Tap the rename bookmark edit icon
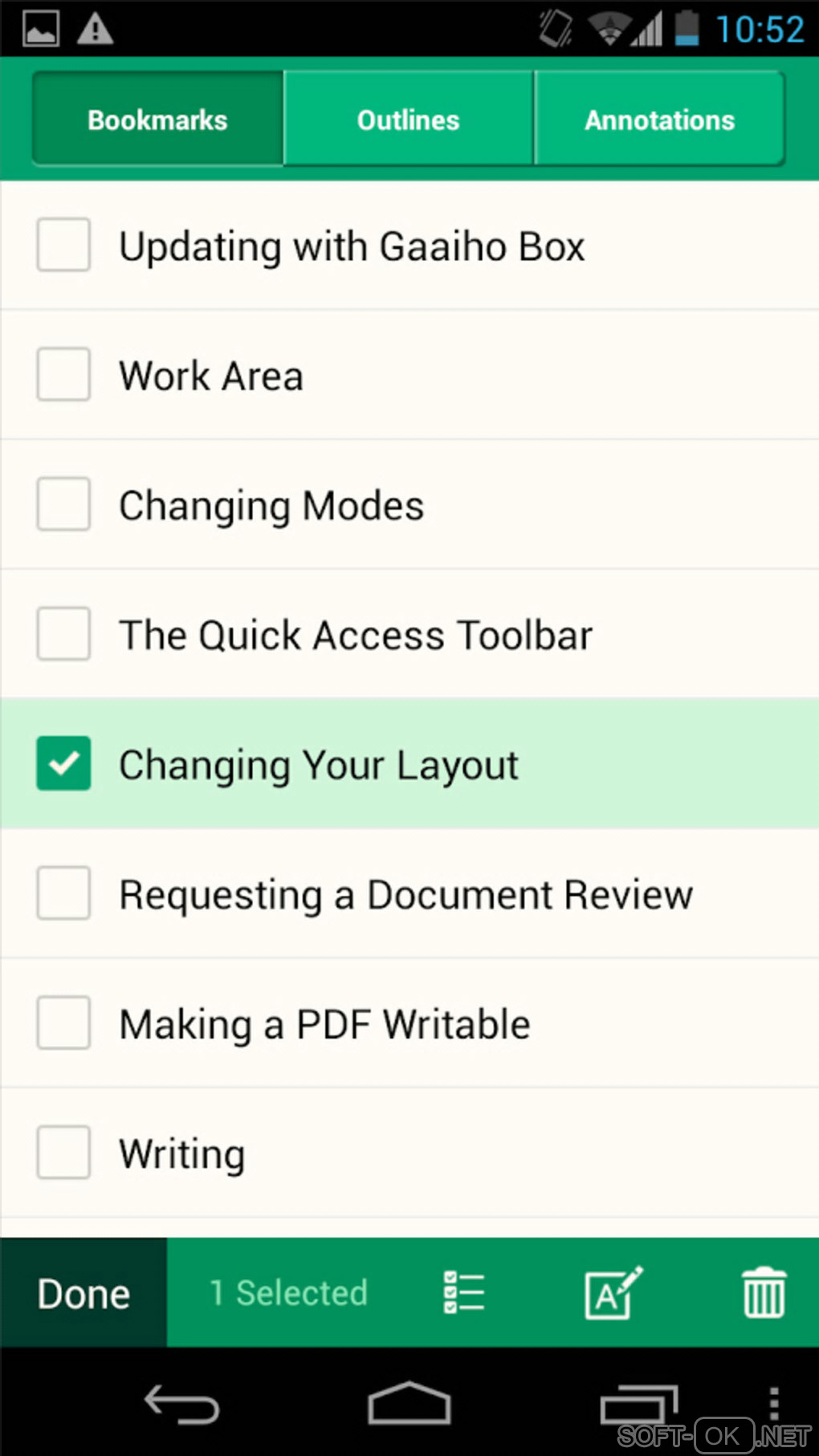 [613, 1292]
